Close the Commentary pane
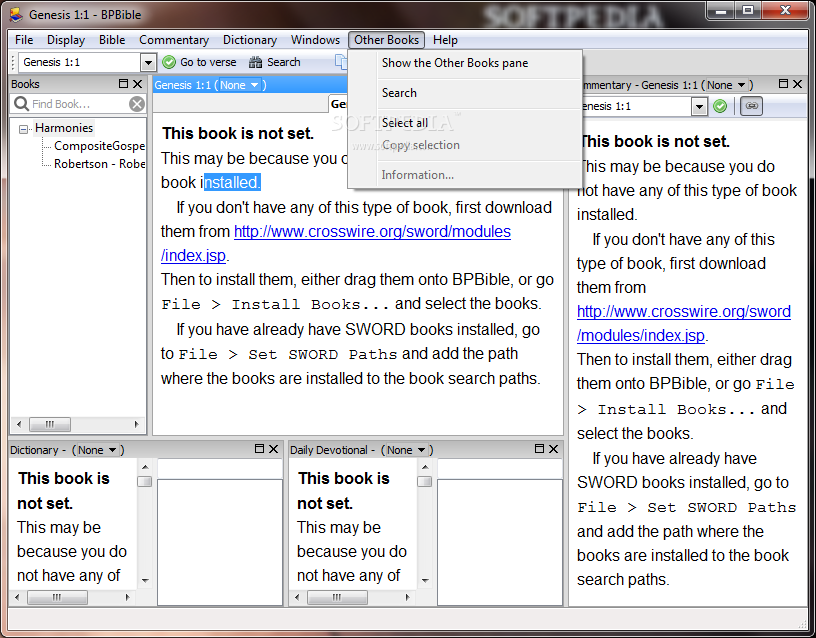This screenshot has height=638, width=816. tap(797, 84)
